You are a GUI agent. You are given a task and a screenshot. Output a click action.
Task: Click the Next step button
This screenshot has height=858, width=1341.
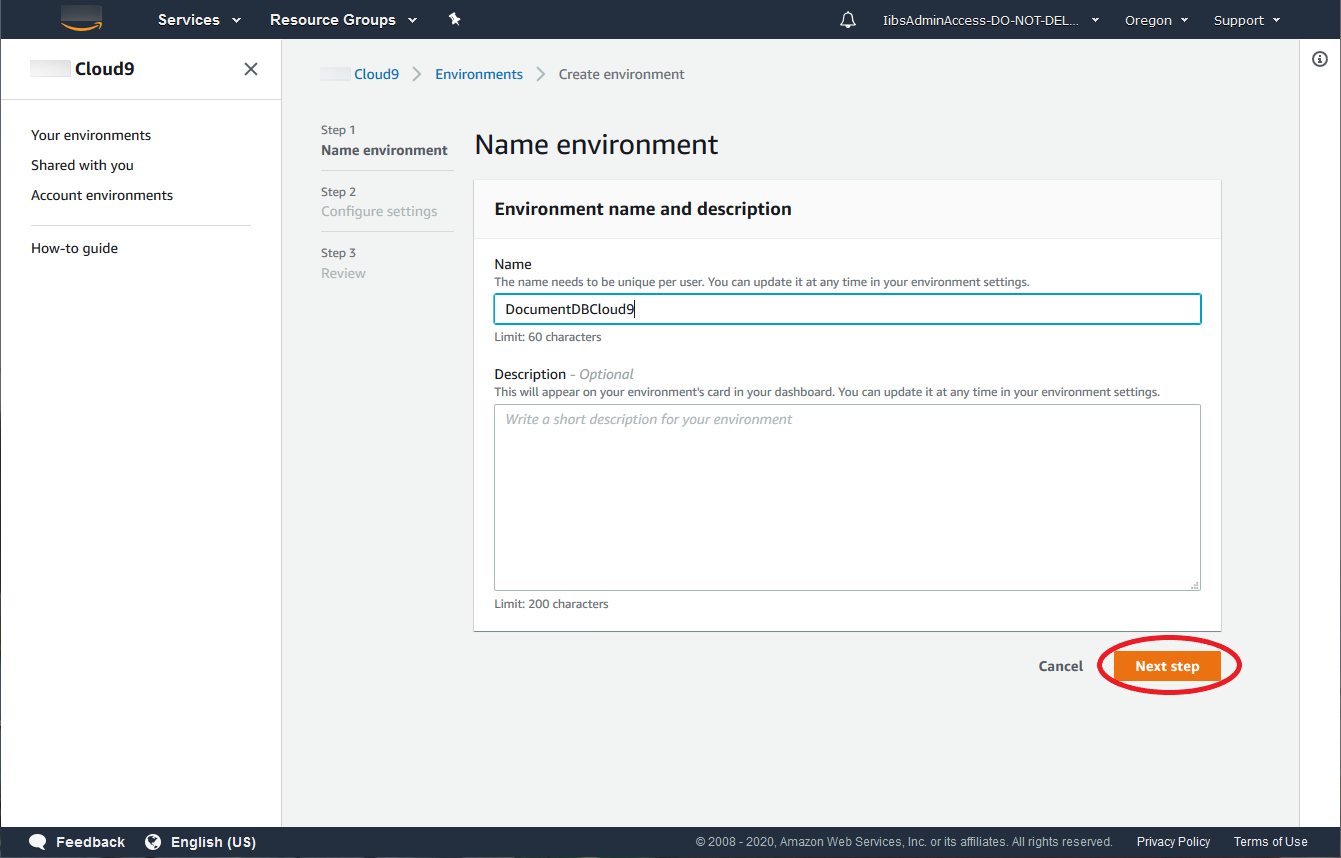tap(1167, 666)
